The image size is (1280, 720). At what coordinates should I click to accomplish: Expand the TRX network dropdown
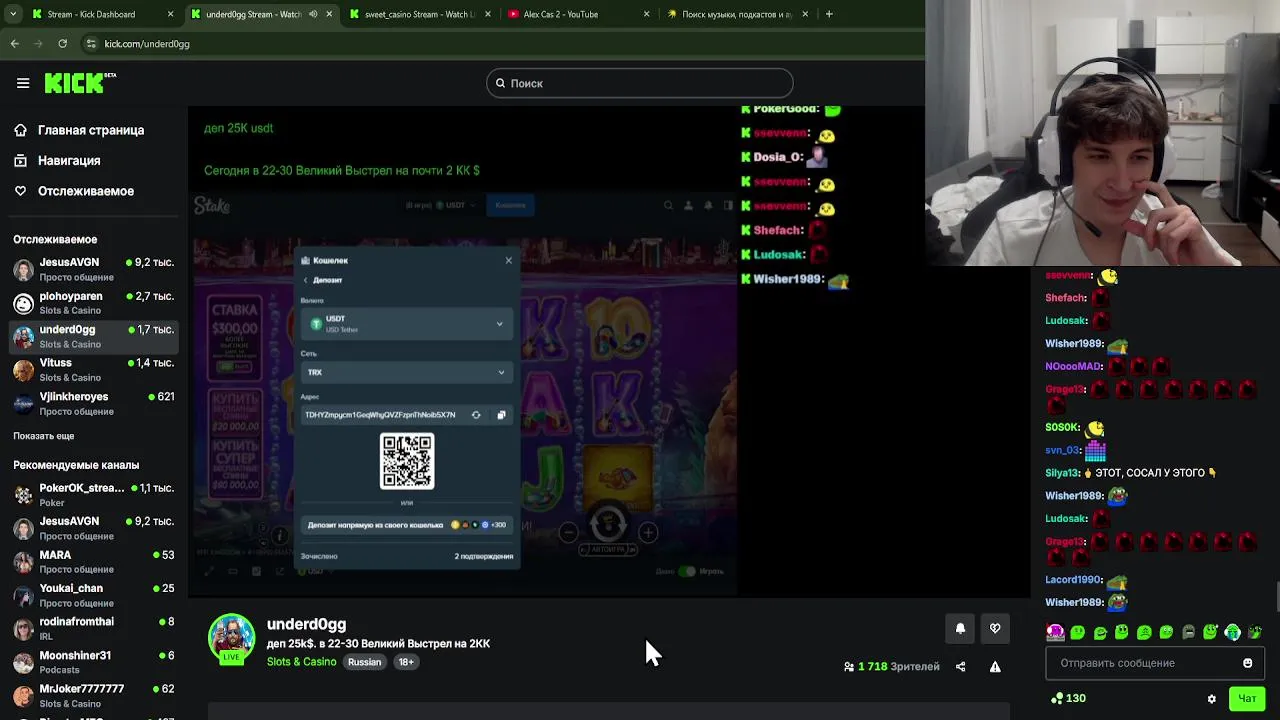407,372
